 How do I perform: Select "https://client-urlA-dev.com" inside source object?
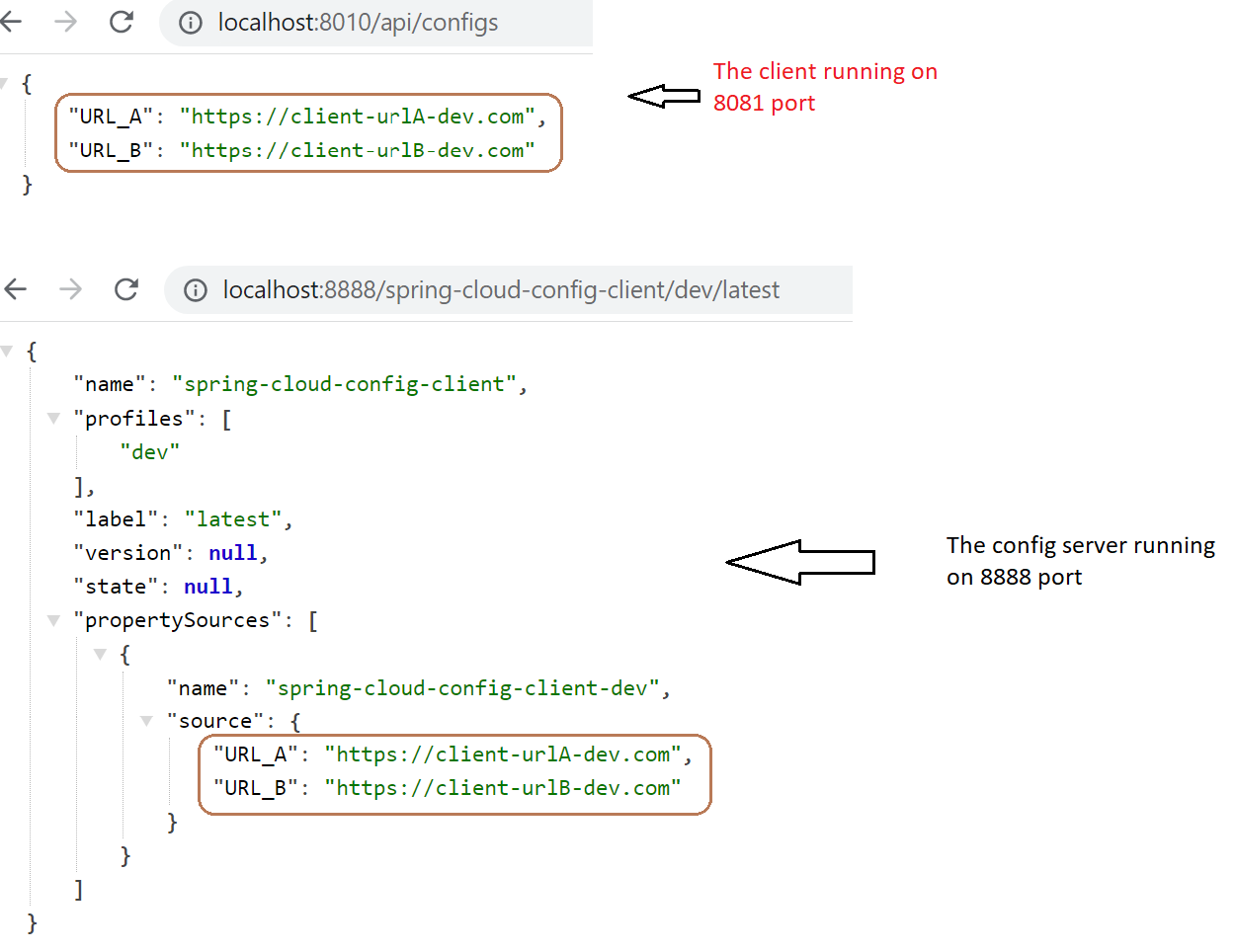click(x=503, y=754)
